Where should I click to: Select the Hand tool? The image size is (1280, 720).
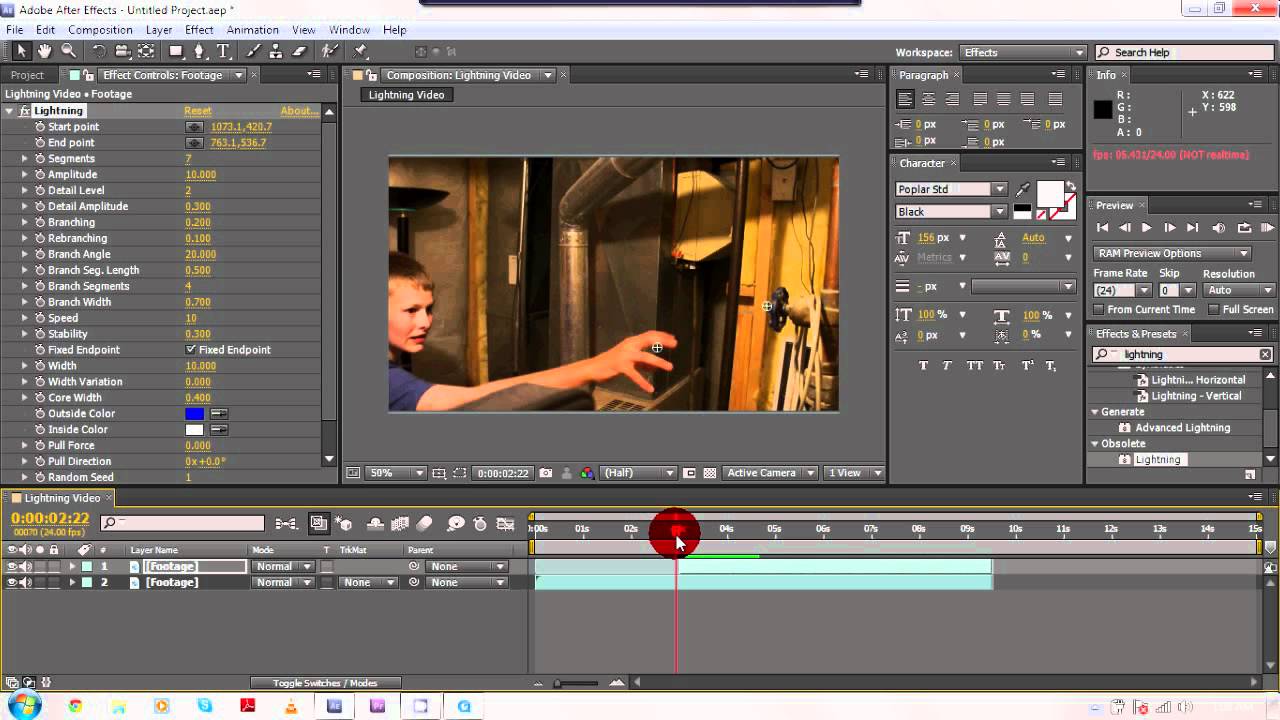(x=45, y=51)
